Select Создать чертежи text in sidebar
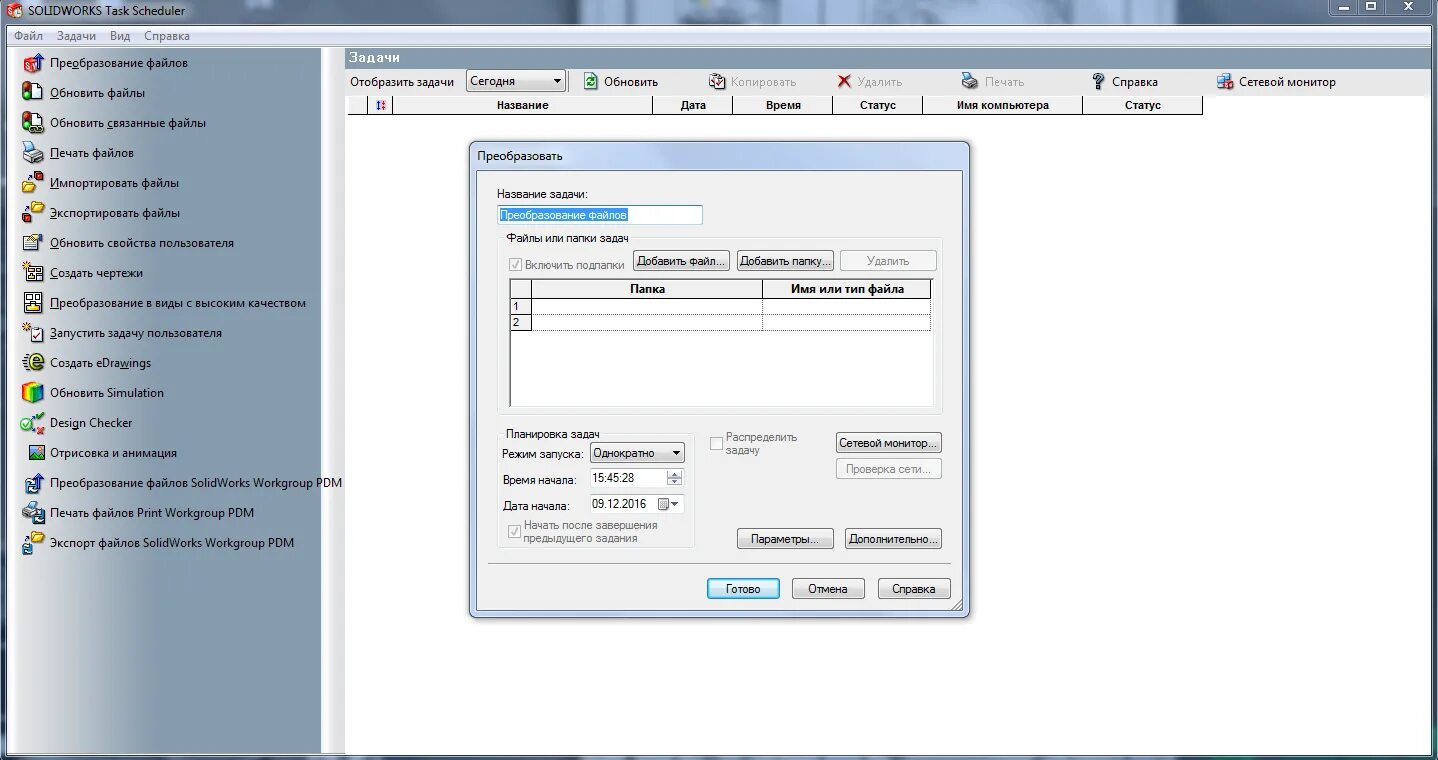The height and width of the screenshot is (760, 1438). coord(96,273)
